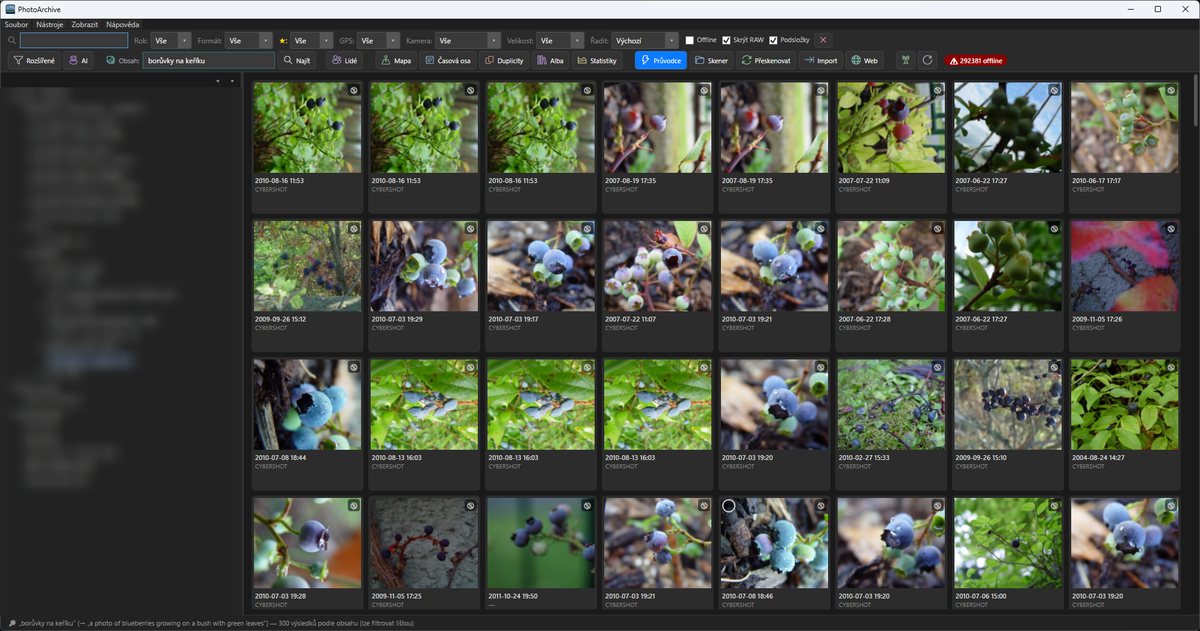The image size is (1200, 631).
Task: Open the AI search tools
Action: (x=78, y=60)
